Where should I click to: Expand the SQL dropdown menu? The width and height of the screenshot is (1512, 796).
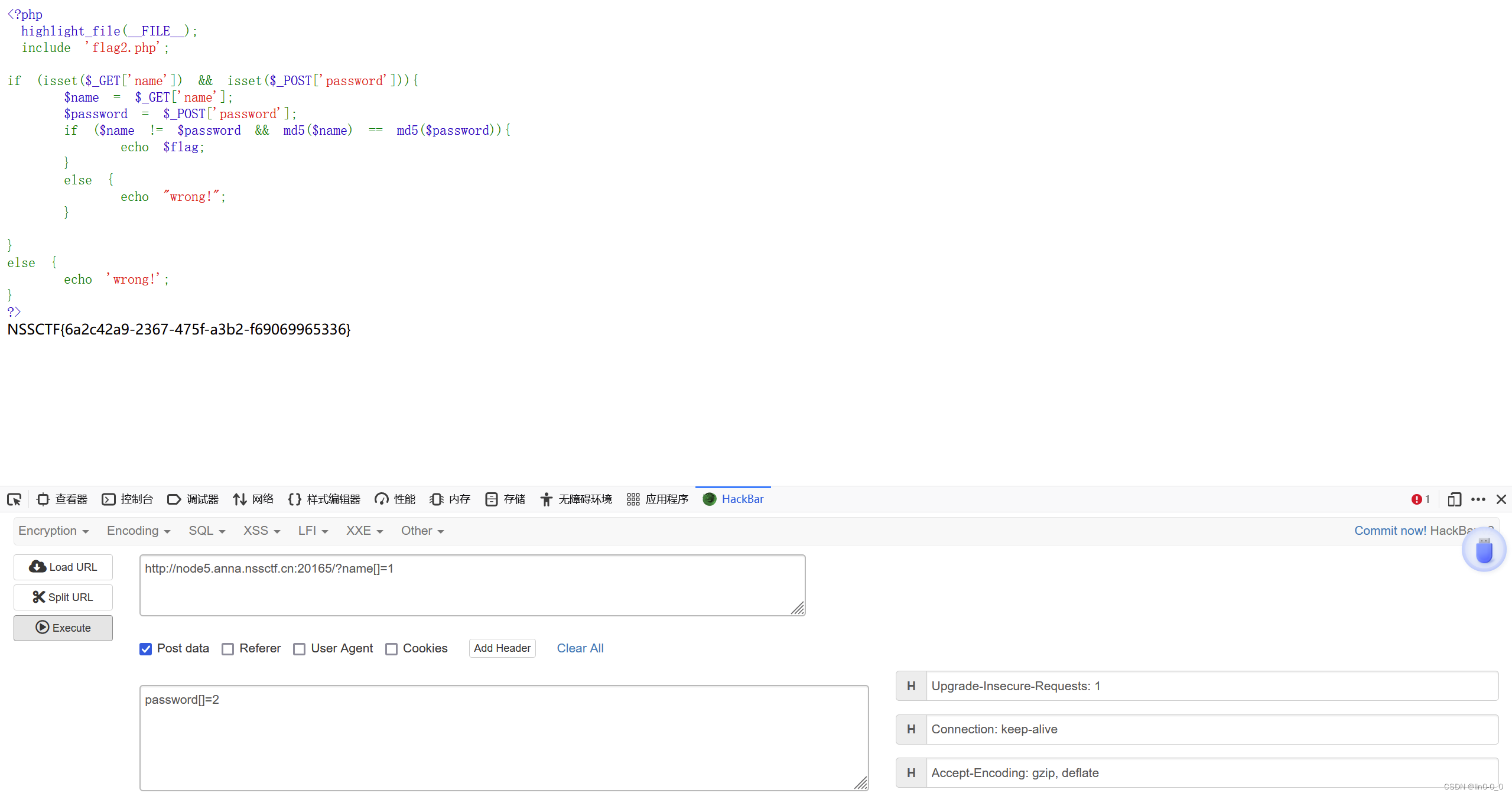207,531
